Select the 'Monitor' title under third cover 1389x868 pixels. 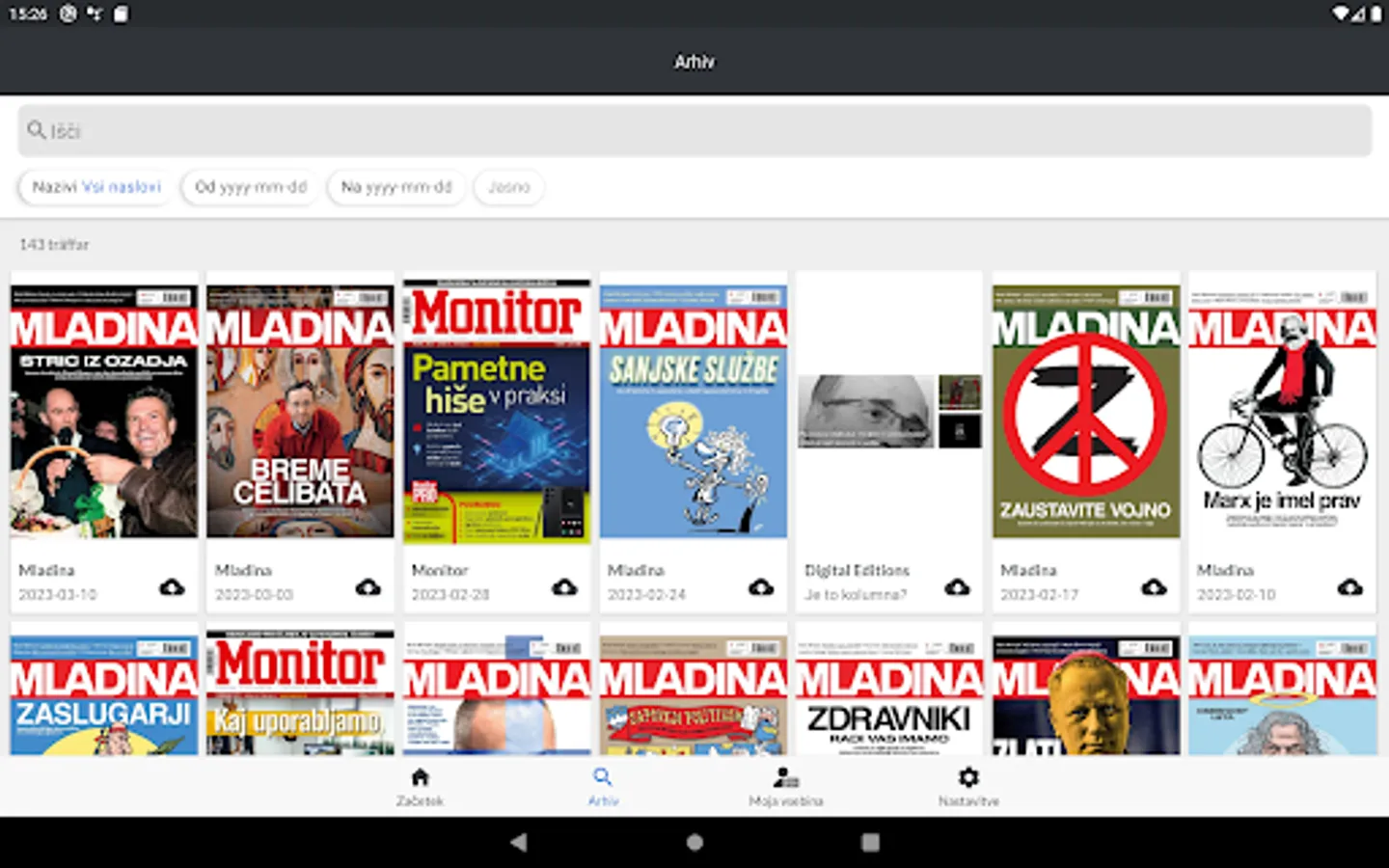coord(439,570)
